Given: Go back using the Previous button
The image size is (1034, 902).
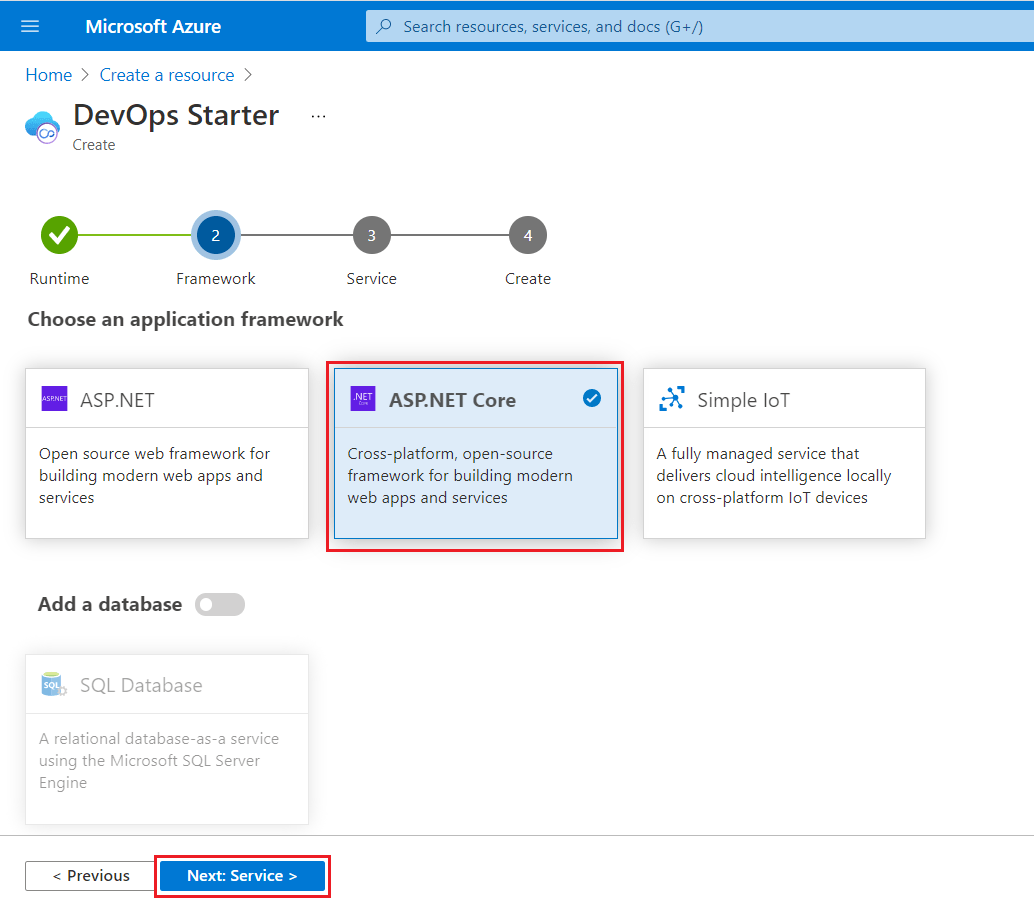Looking at the screenshot, I should point(89,875).
